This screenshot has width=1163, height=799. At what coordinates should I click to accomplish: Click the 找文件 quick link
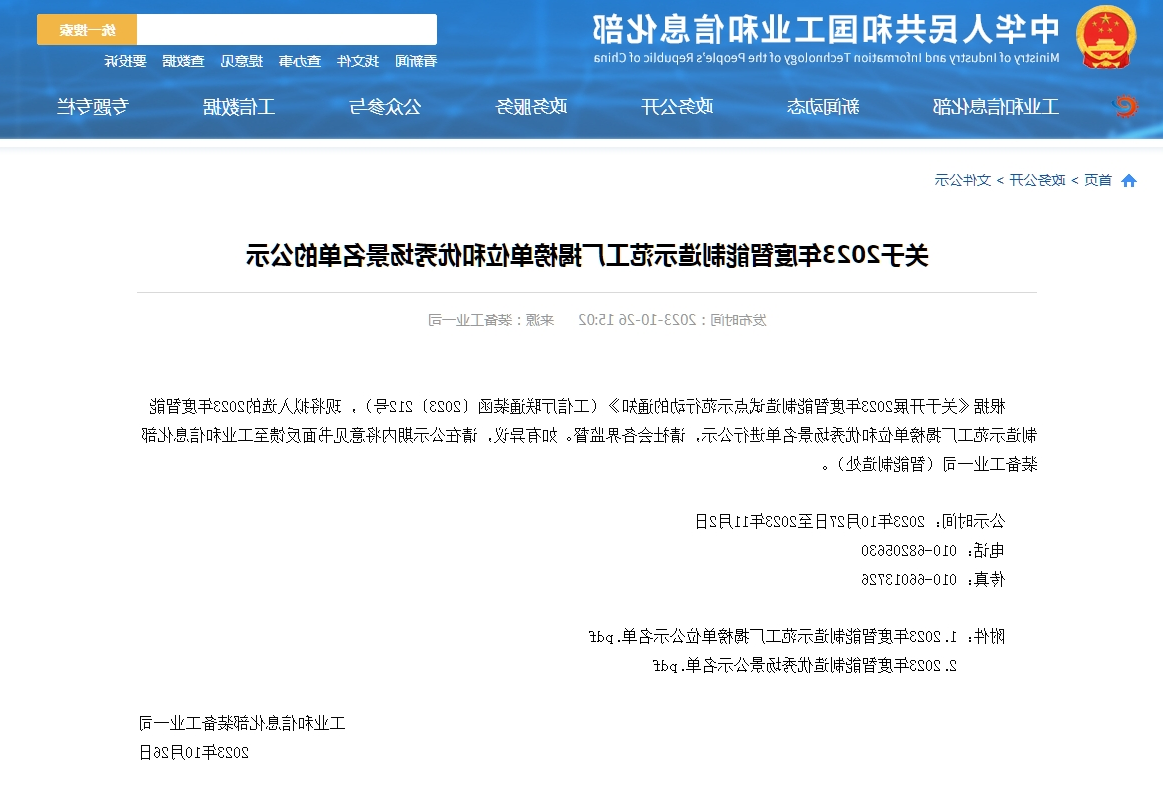(x=358, y=61)
